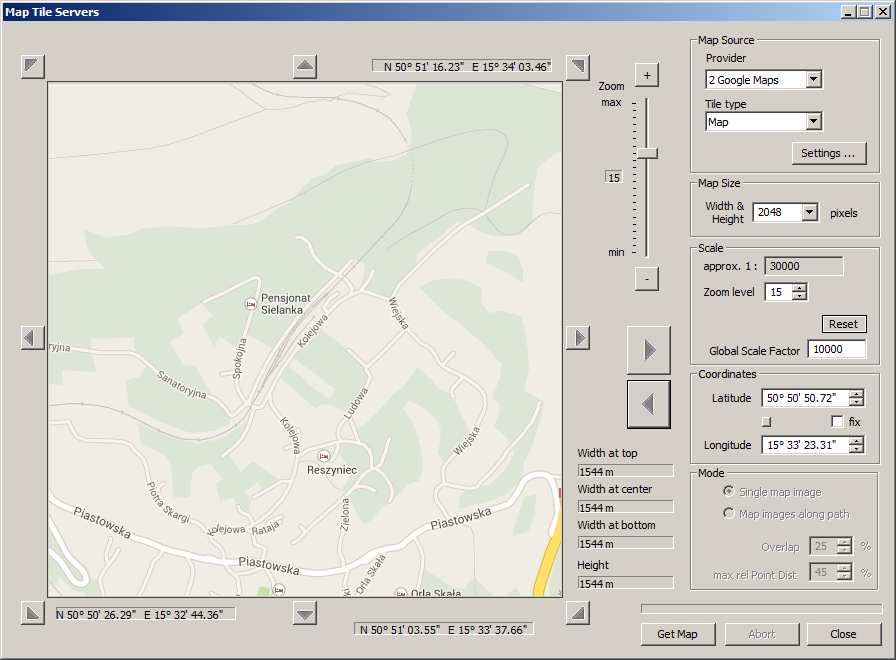Viewport: 896px width, 660px height.
Task: Pan map toward top-right corner arrow
Action: point(577,67)
